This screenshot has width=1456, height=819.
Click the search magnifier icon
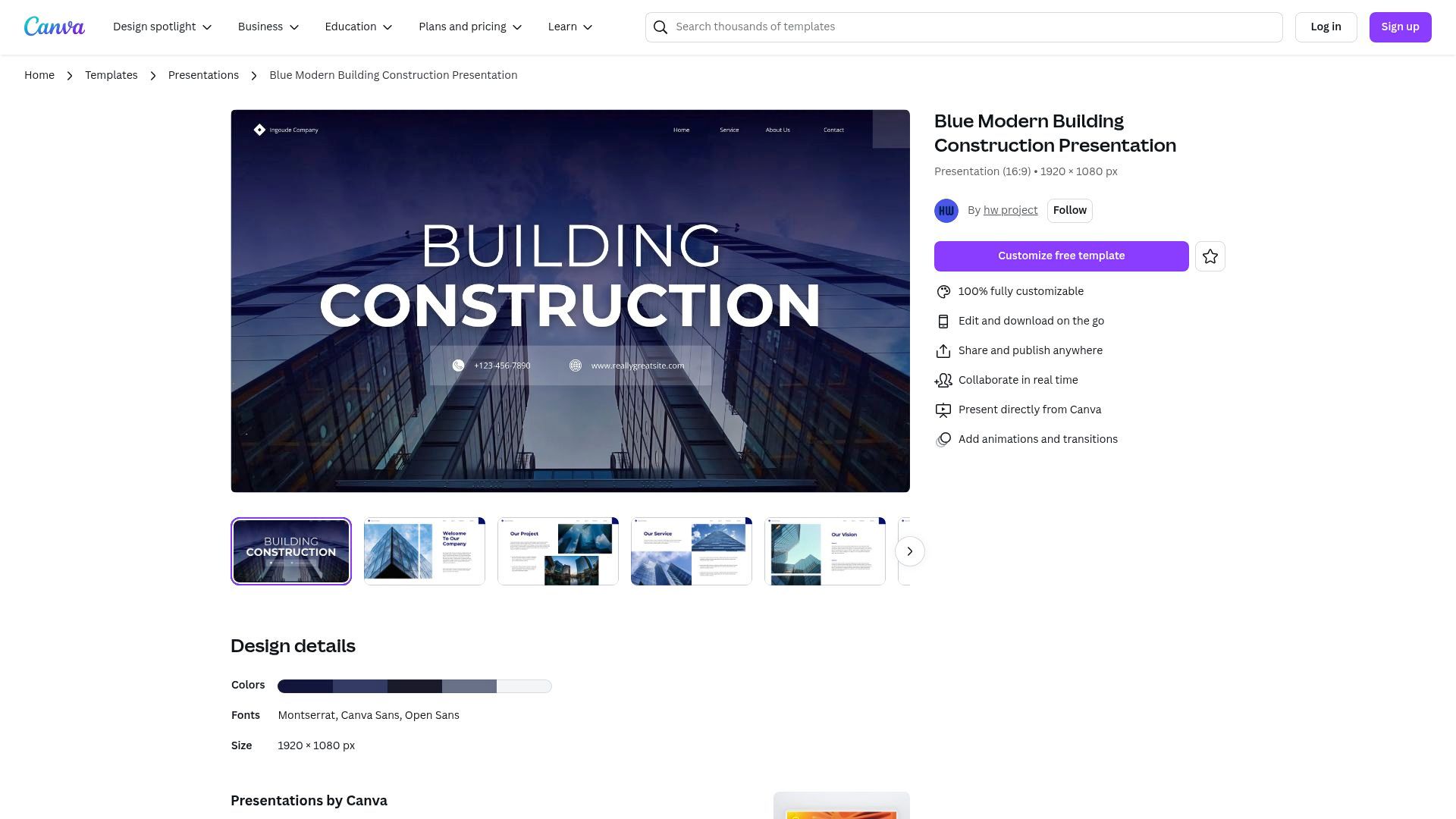click(661, 27)
